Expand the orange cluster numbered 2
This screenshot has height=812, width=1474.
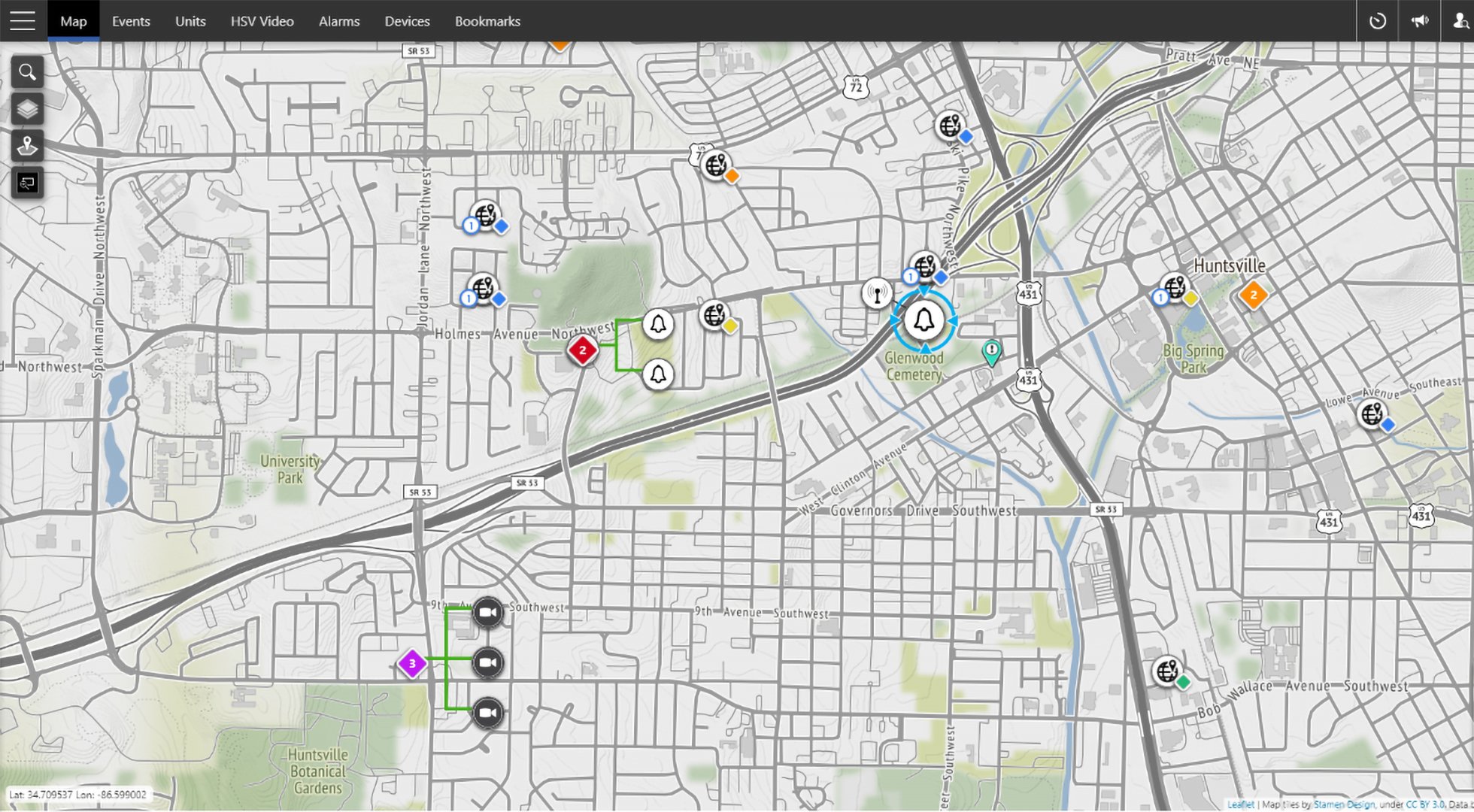pos(1253,295)
